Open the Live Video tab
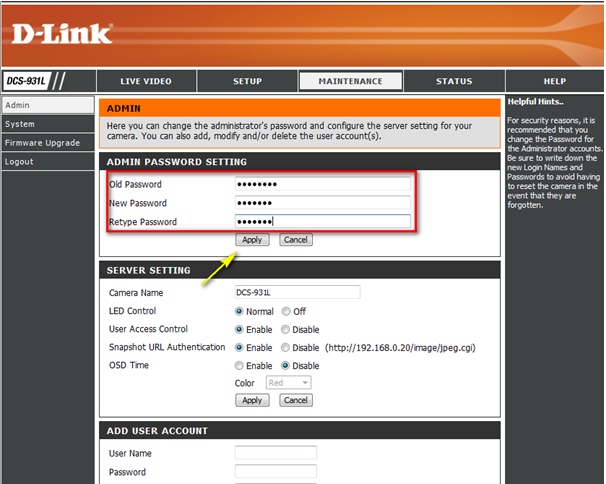The width and height of the screenshot is (606, 484). [146, 81]
